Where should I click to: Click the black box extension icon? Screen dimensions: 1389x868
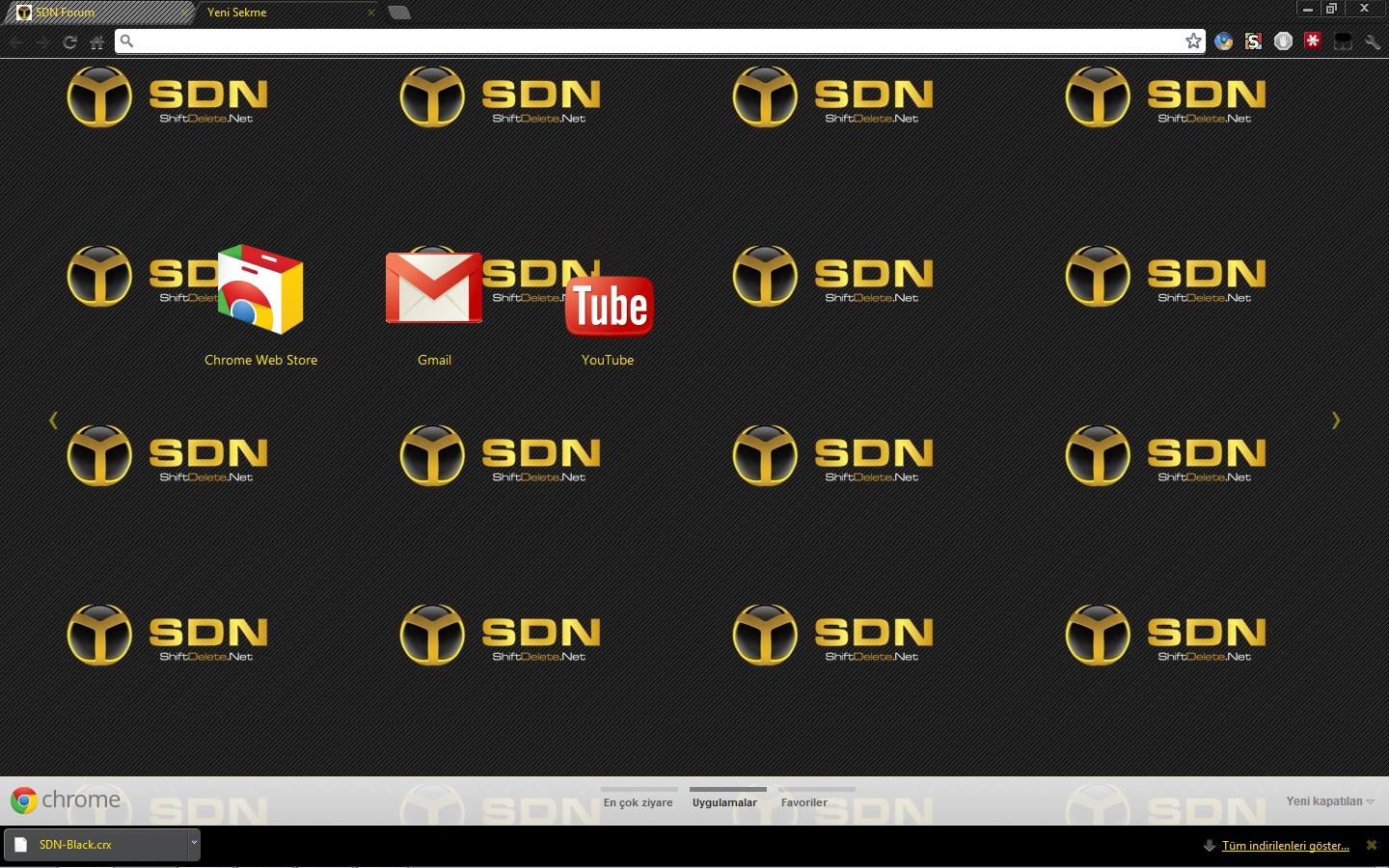[x=1343, y=41]
